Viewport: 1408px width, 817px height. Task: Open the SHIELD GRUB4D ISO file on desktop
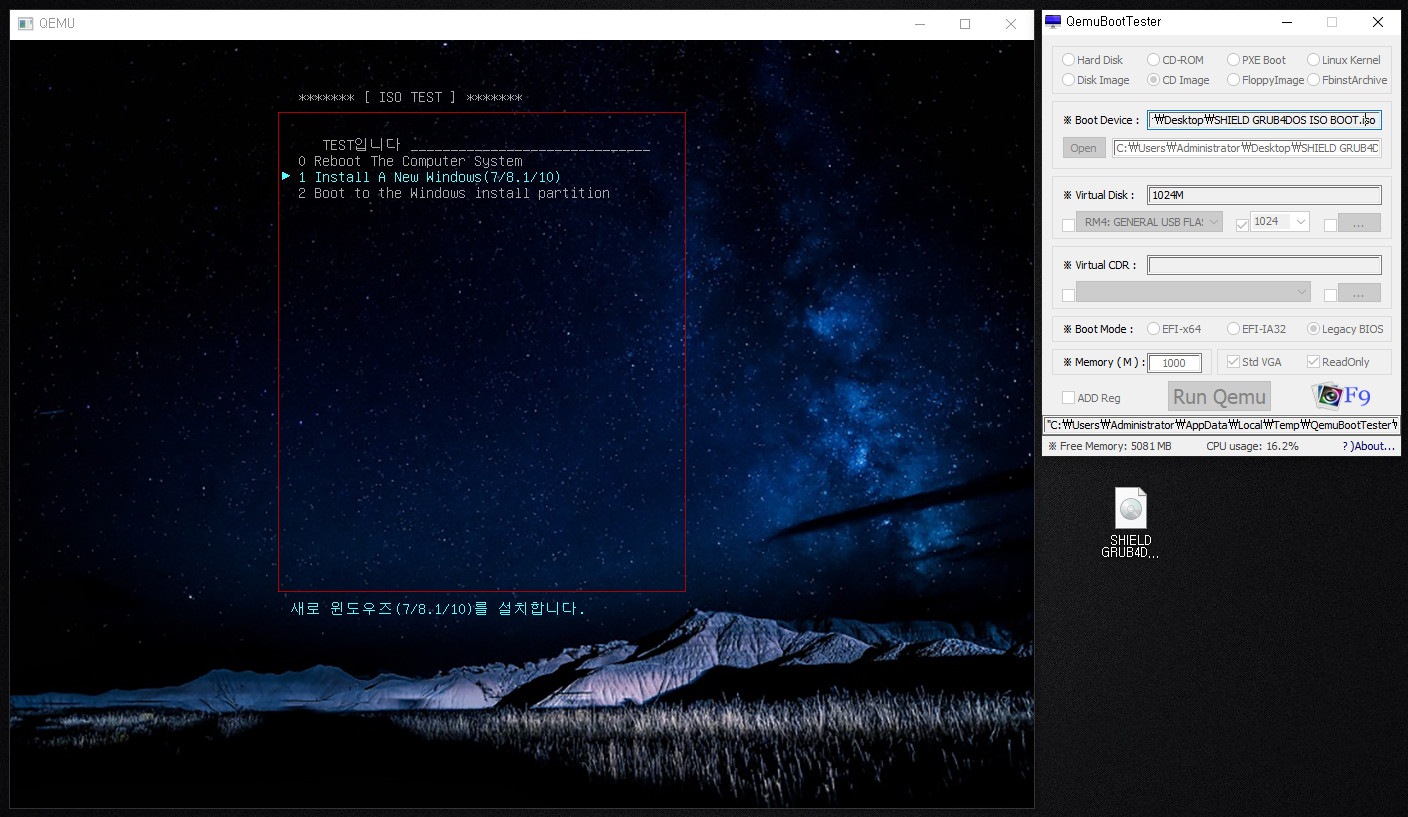(1130, 522)
